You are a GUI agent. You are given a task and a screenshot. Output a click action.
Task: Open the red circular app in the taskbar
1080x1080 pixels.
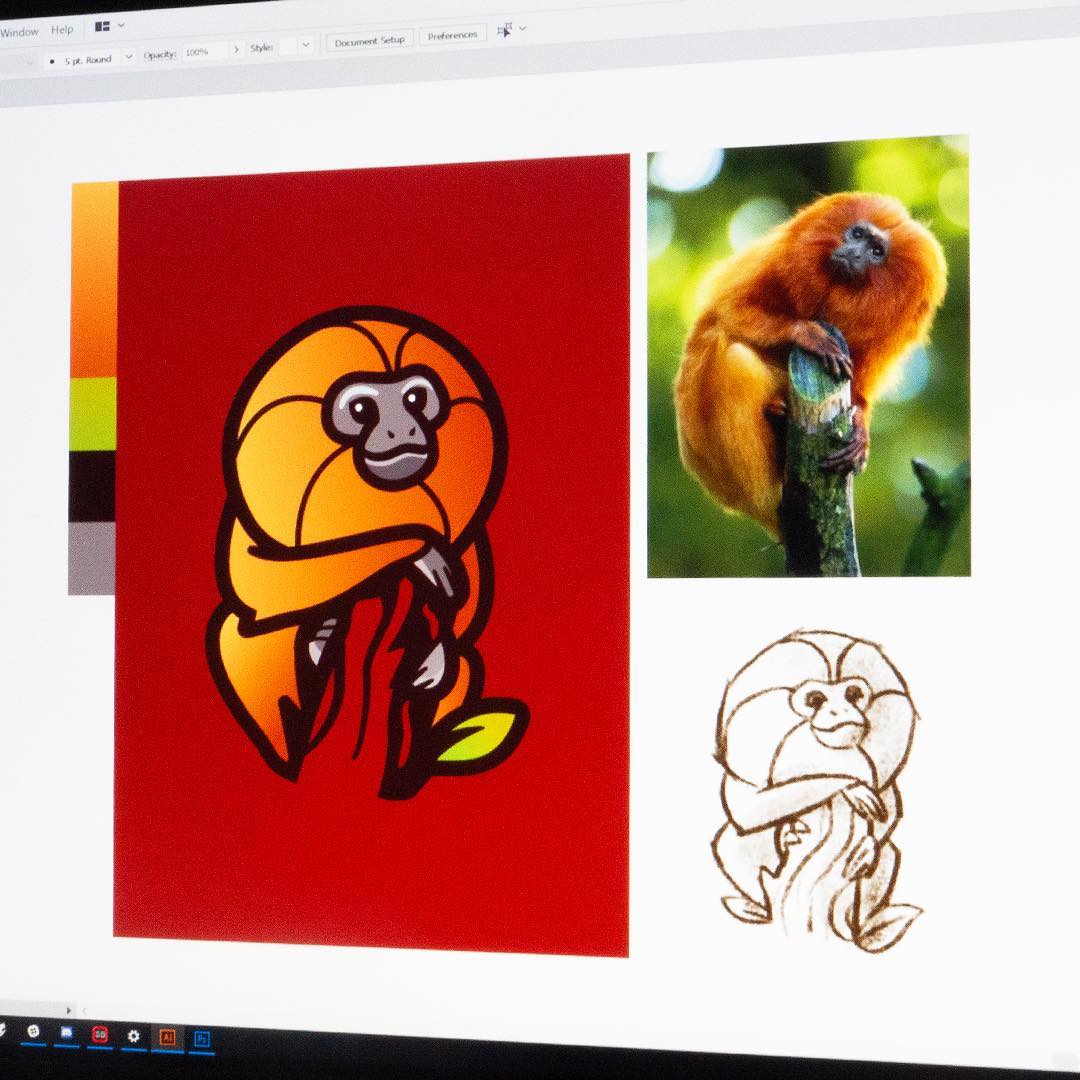100,1035
